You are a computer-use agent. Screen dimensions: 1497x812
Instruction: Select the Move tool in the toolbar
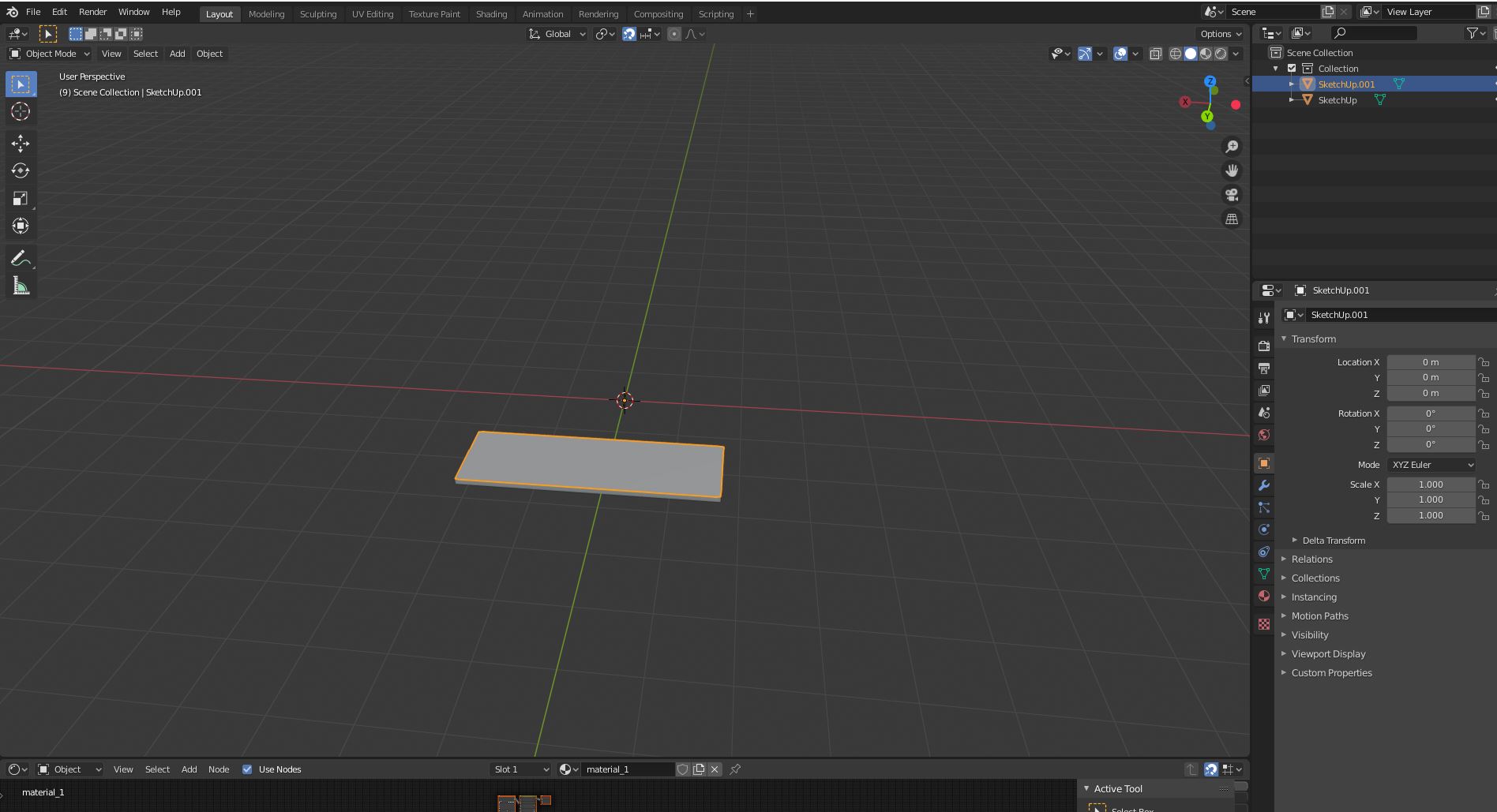[21, 143]
